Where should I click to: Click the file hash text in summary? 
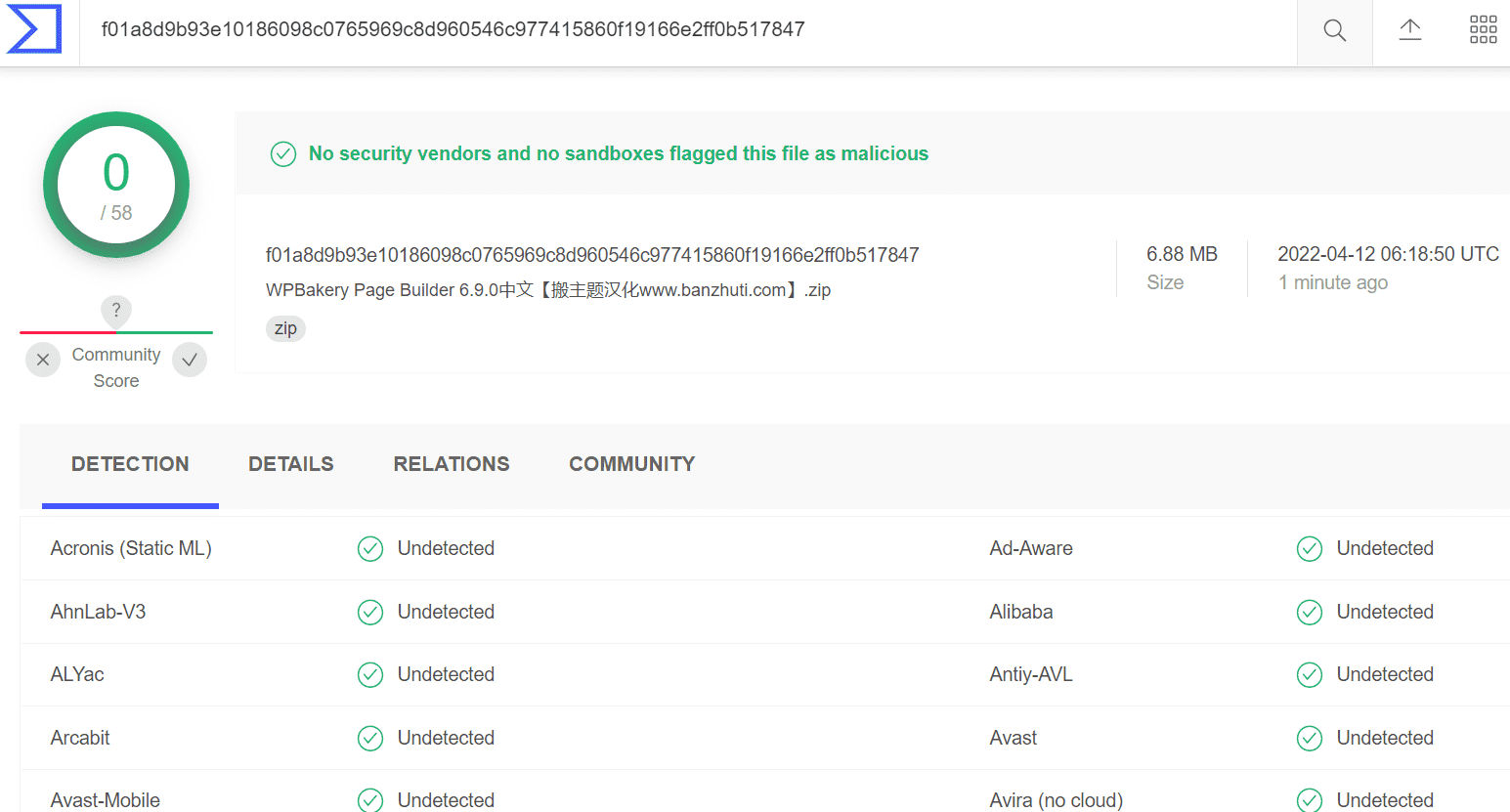click(x=592, y=255)
